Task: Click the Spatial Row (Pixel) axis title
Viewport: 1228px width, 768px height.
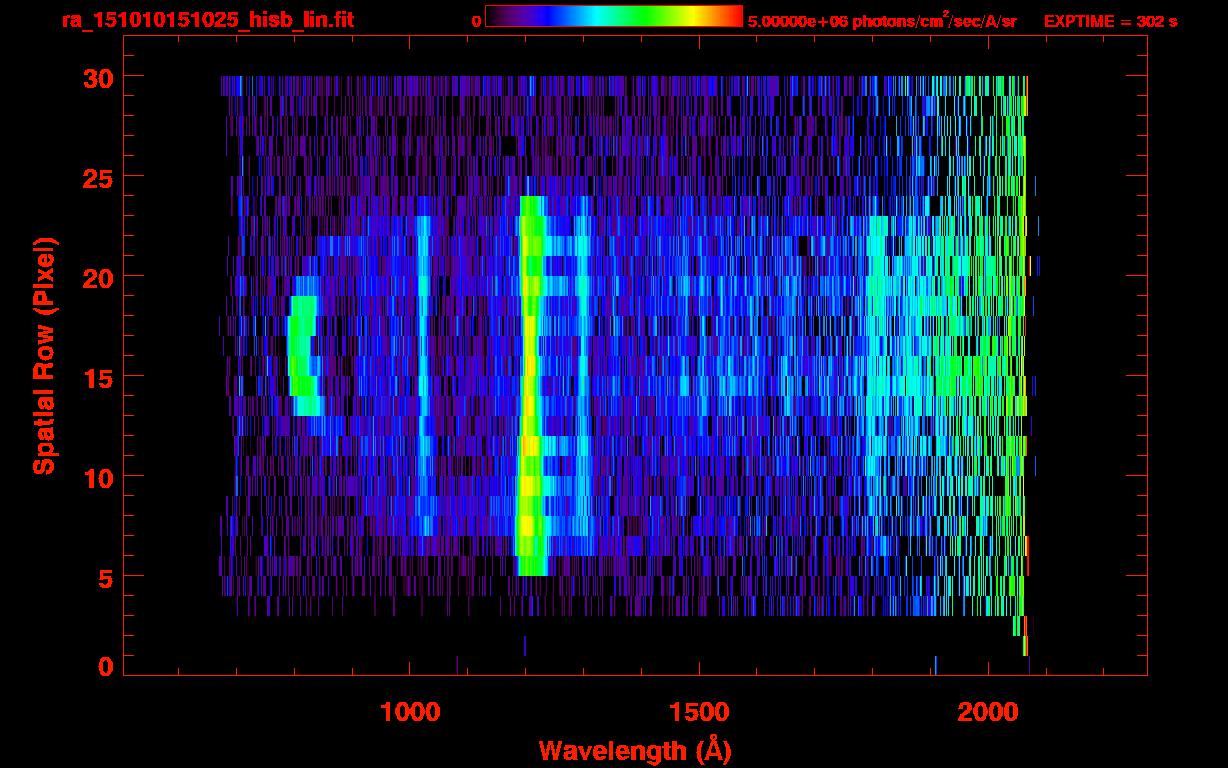Action: click(x=45, y=355)
